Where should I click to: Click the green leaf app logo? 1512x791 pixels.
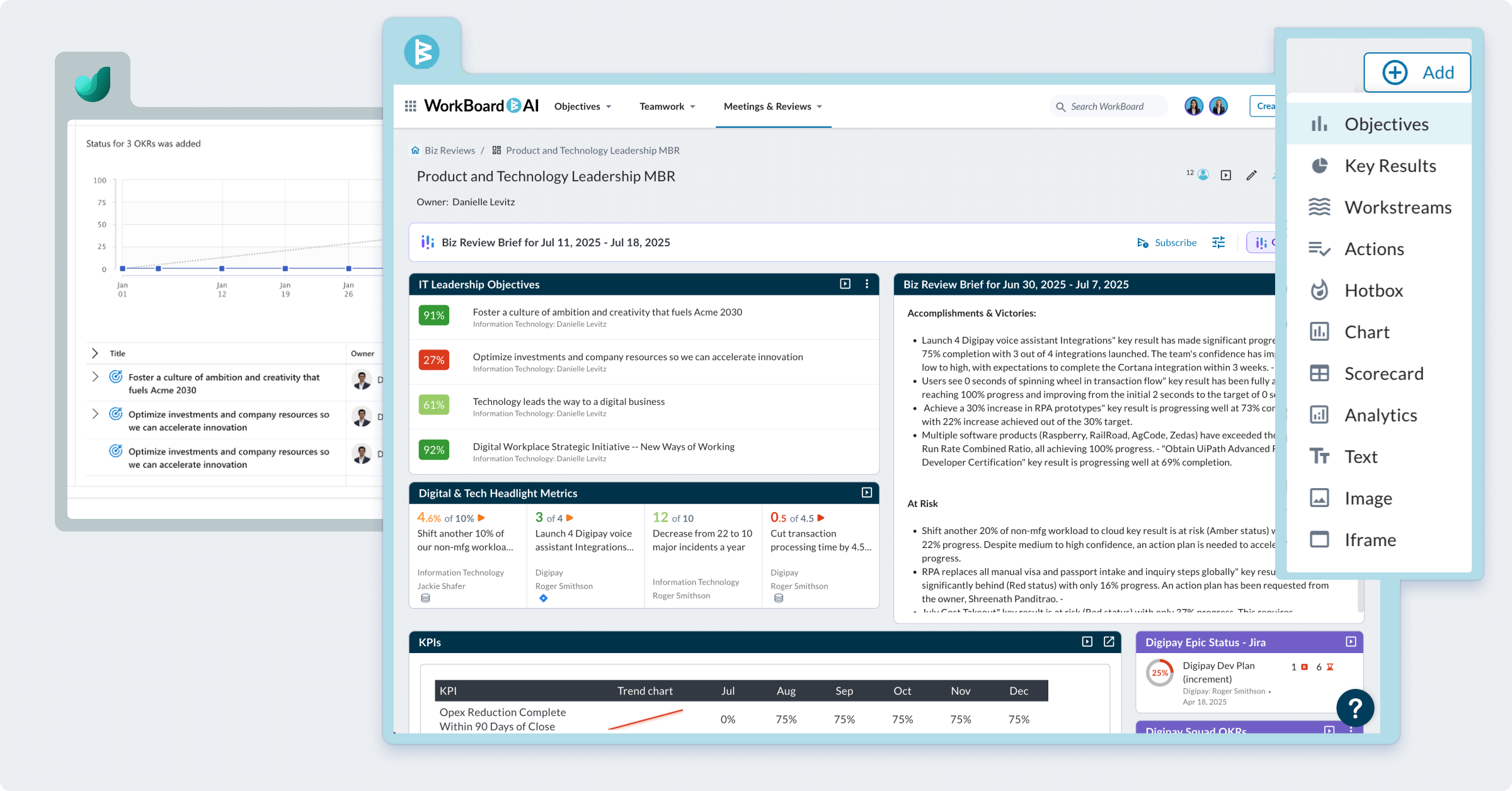pos(93,84)
